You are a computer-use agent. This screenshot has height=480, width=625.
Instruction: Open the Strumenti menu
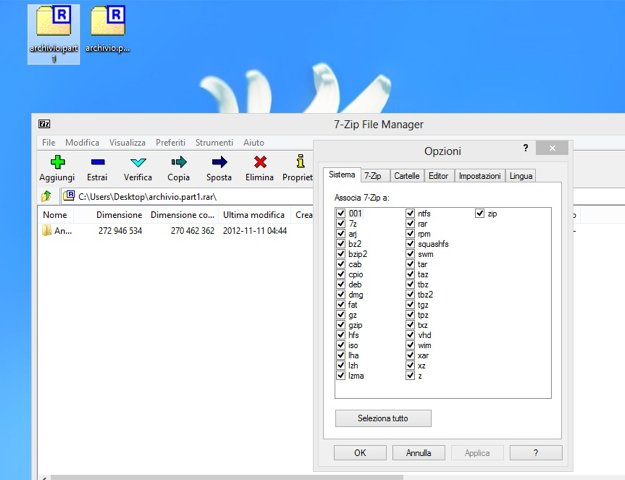[214, 143]
